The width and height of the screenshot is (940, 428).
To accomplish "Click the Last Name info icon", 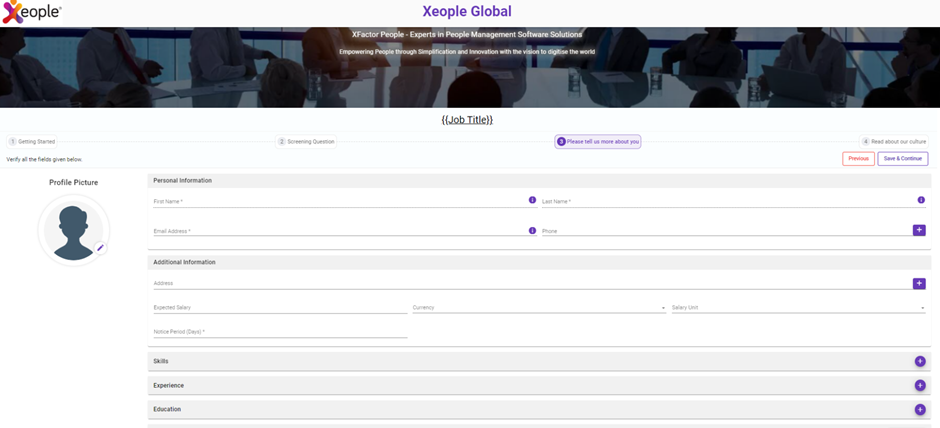I will point(921,200).
